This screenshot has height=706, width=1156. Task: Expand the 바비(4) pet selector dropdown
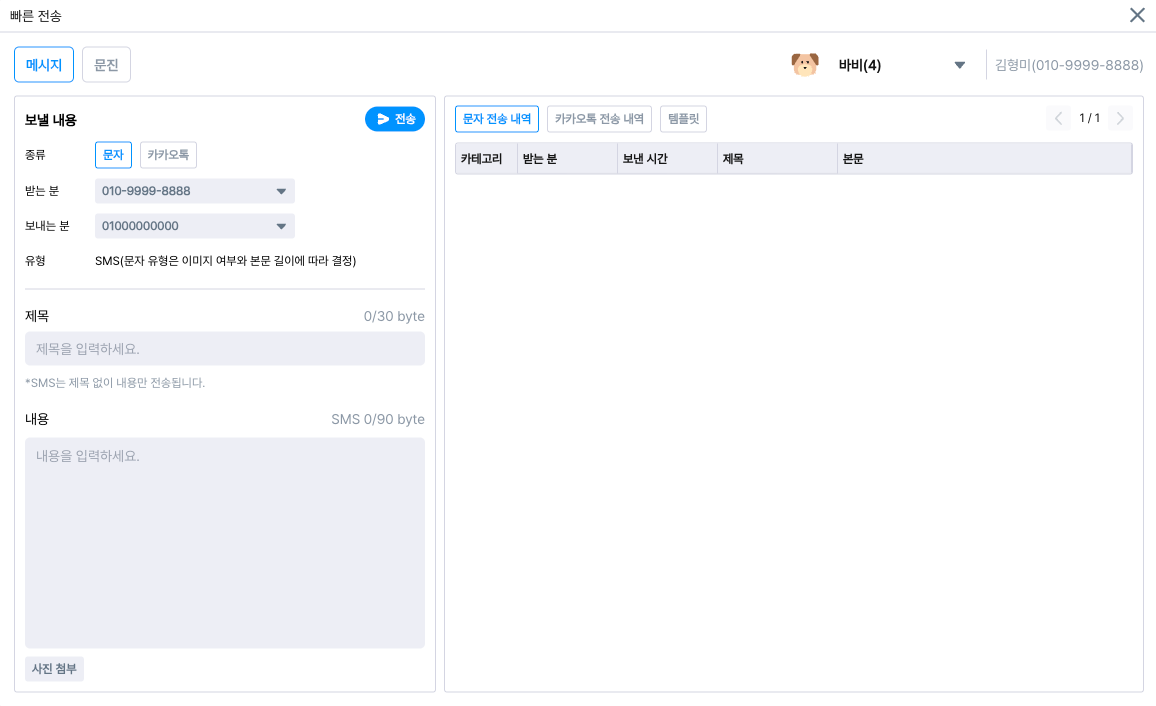(x=959, y=65)
